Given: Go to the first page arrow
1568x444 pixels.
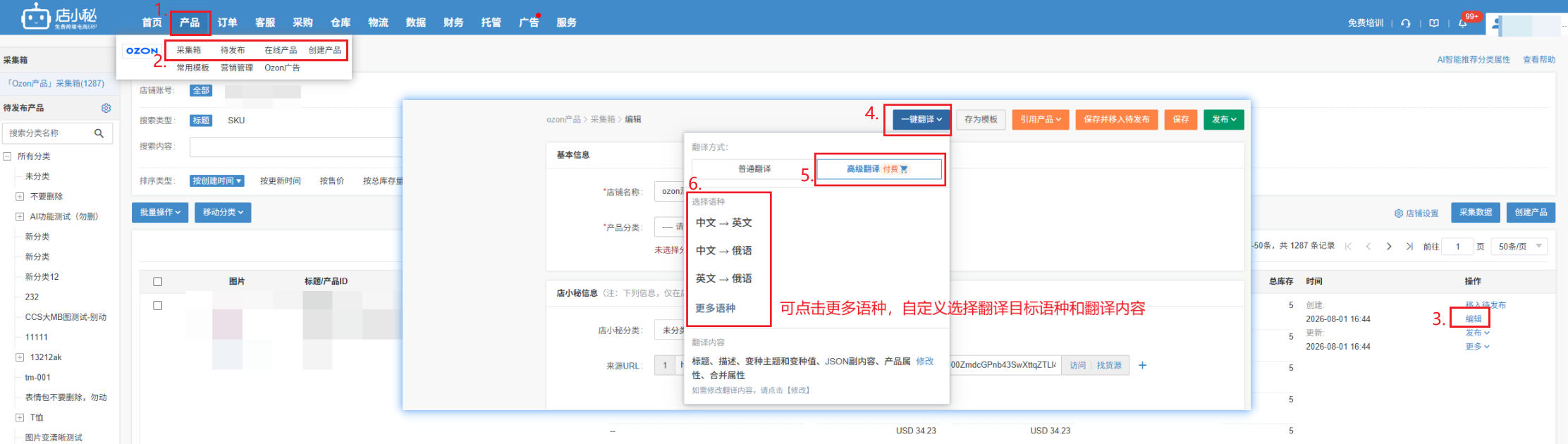Looking at the screenshot, I should [1348, 246].
